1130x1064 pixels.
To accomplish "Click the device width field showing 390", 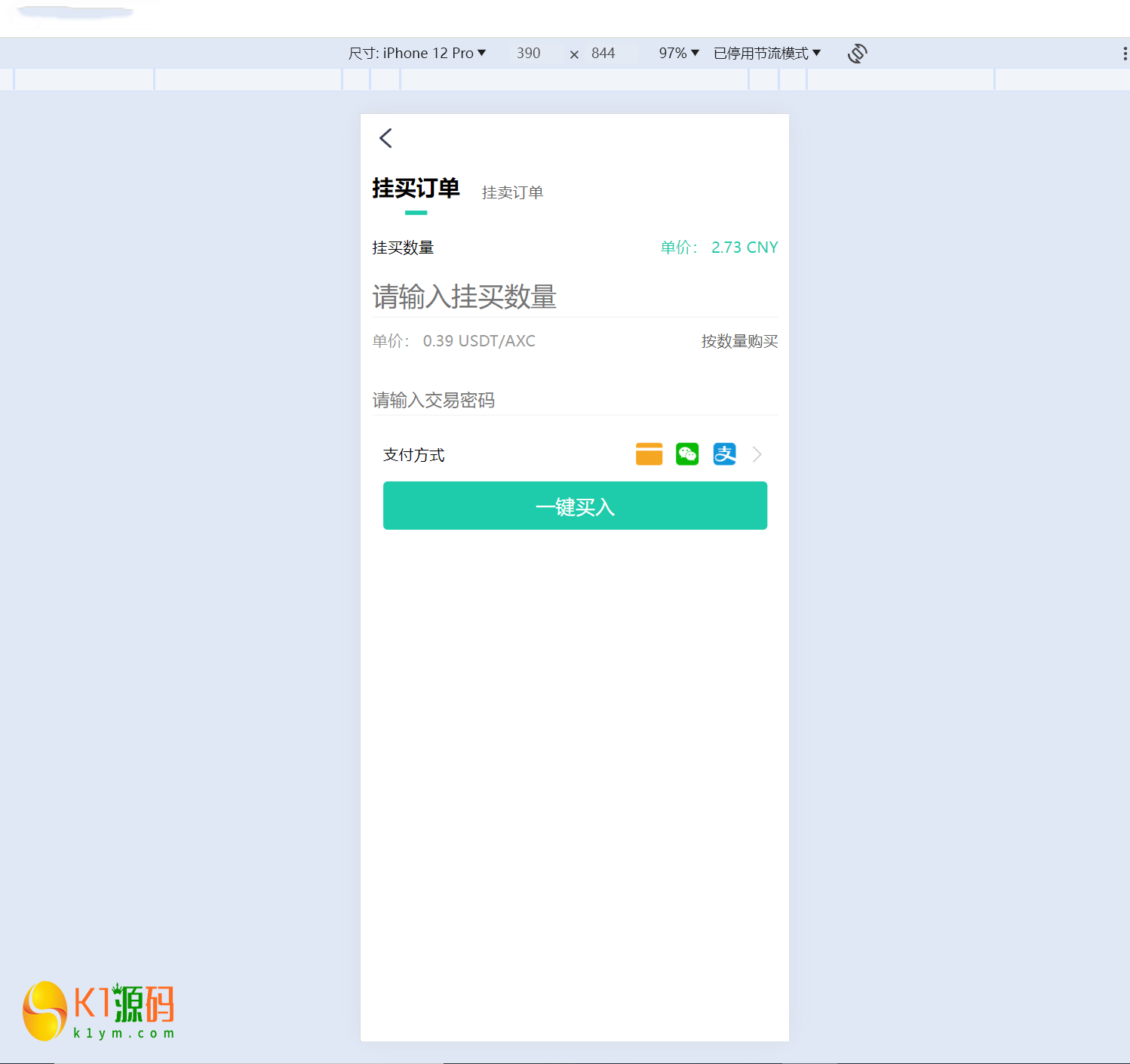I will click(x=529, y=54).
